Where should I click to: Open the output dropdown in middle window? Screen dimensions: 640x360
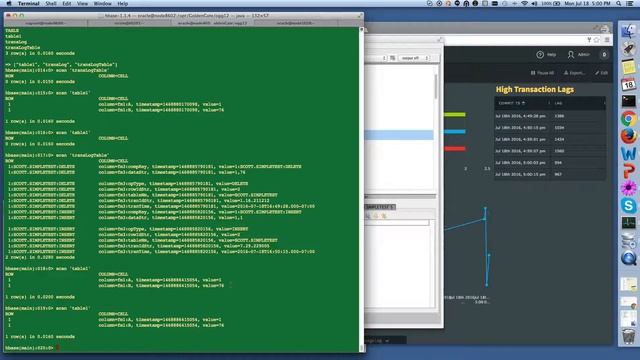[413, 58]
